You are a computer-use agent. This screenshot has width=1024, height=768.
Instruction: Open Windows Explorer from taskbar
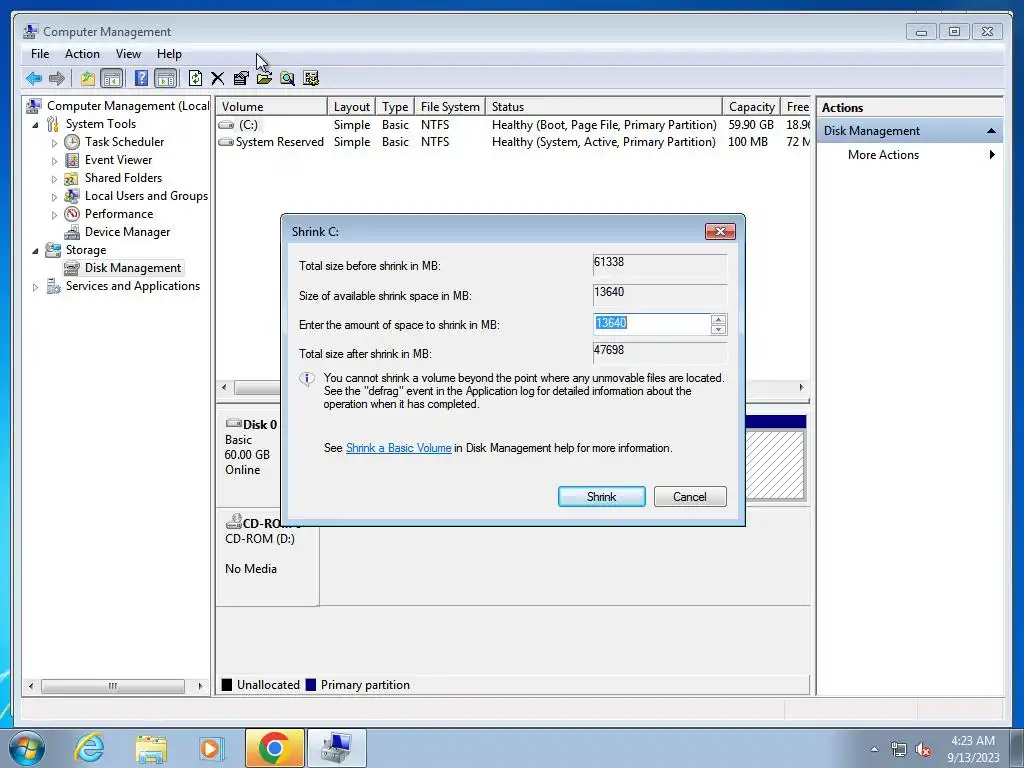[x=151, y=748]
